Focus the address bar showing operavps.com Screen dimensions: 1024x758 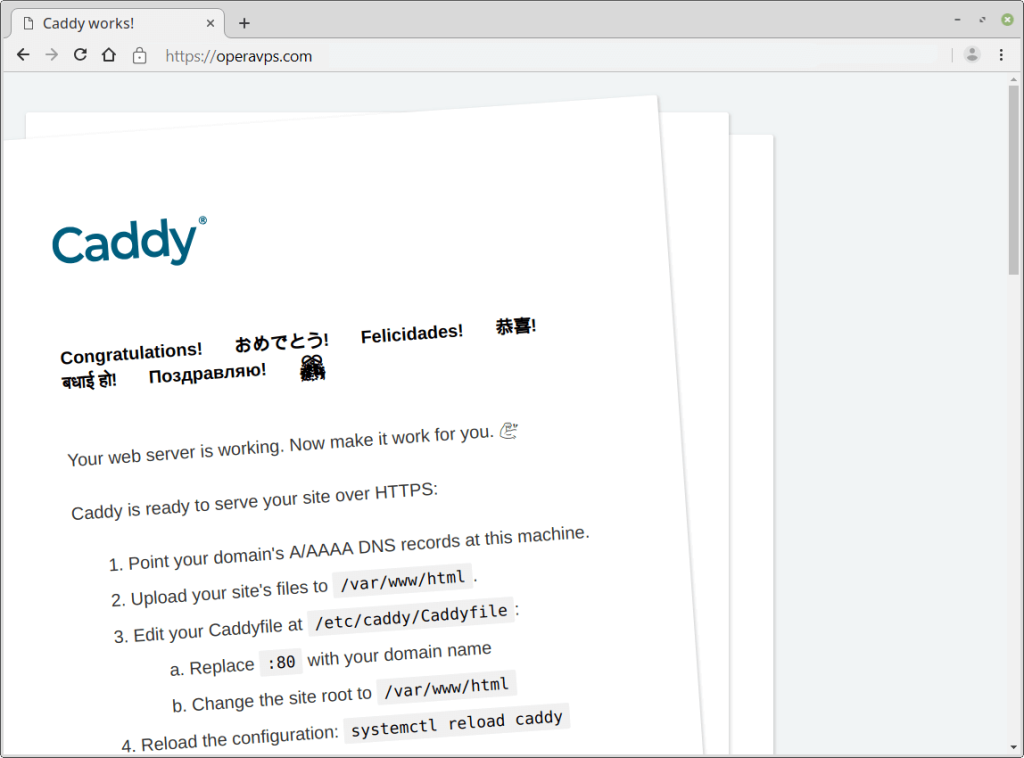[500, 56]
